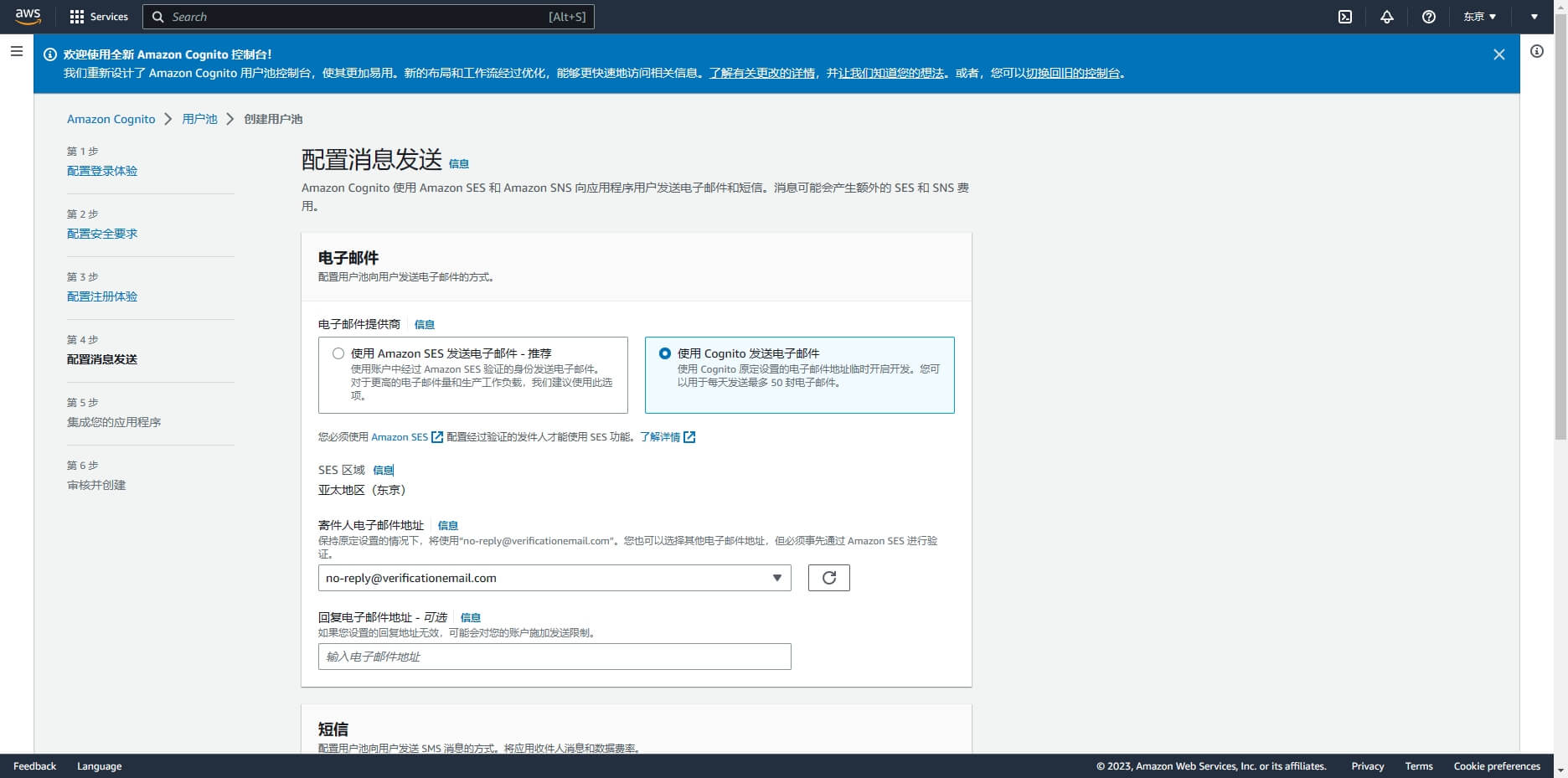Open the AWS CloudShell icon

(x=1345, y=17)
